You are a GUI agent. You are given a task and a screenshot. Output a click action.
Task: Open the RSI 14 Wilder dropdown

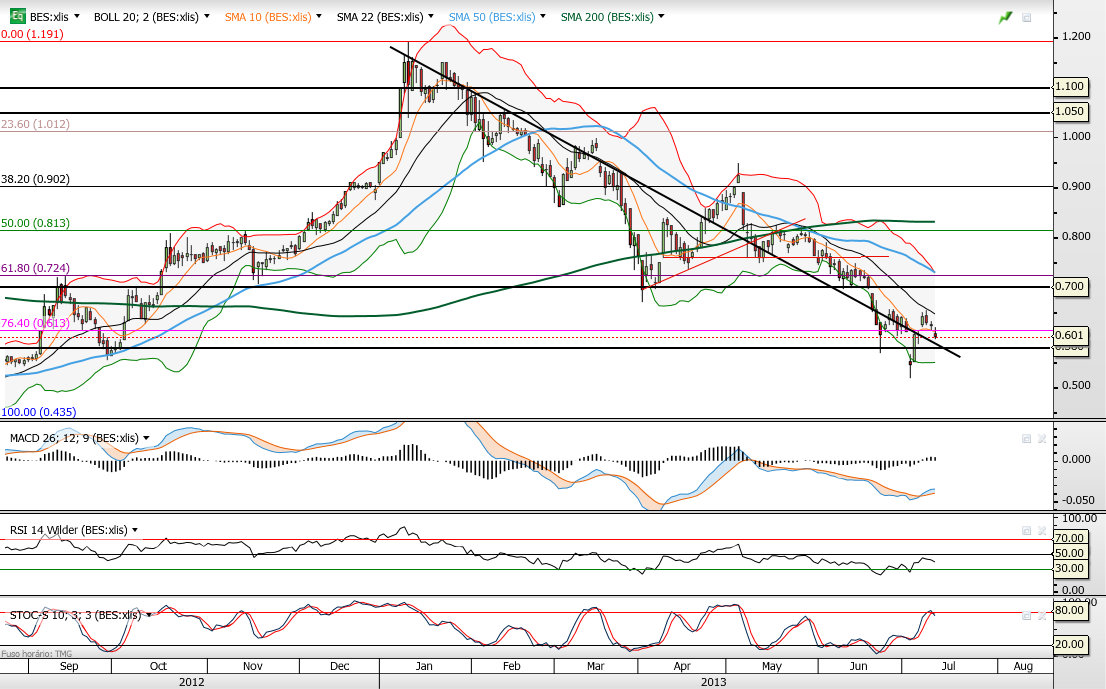click(135, 530)
